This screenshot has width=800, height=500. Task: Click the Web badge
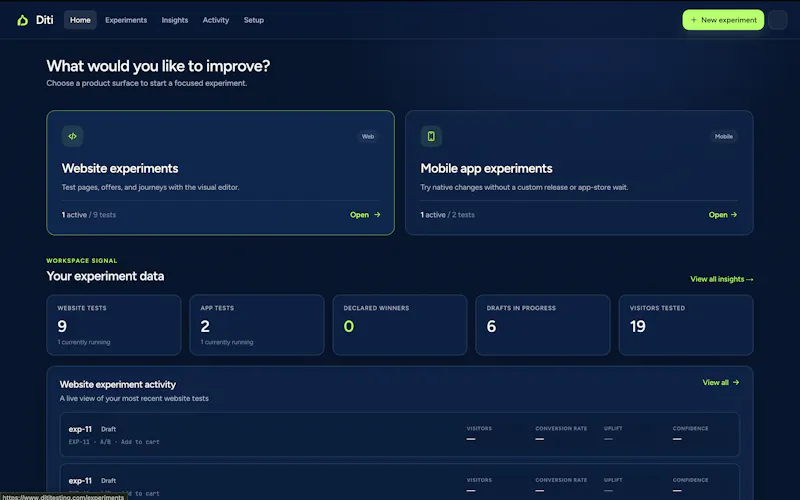(368, 136)
